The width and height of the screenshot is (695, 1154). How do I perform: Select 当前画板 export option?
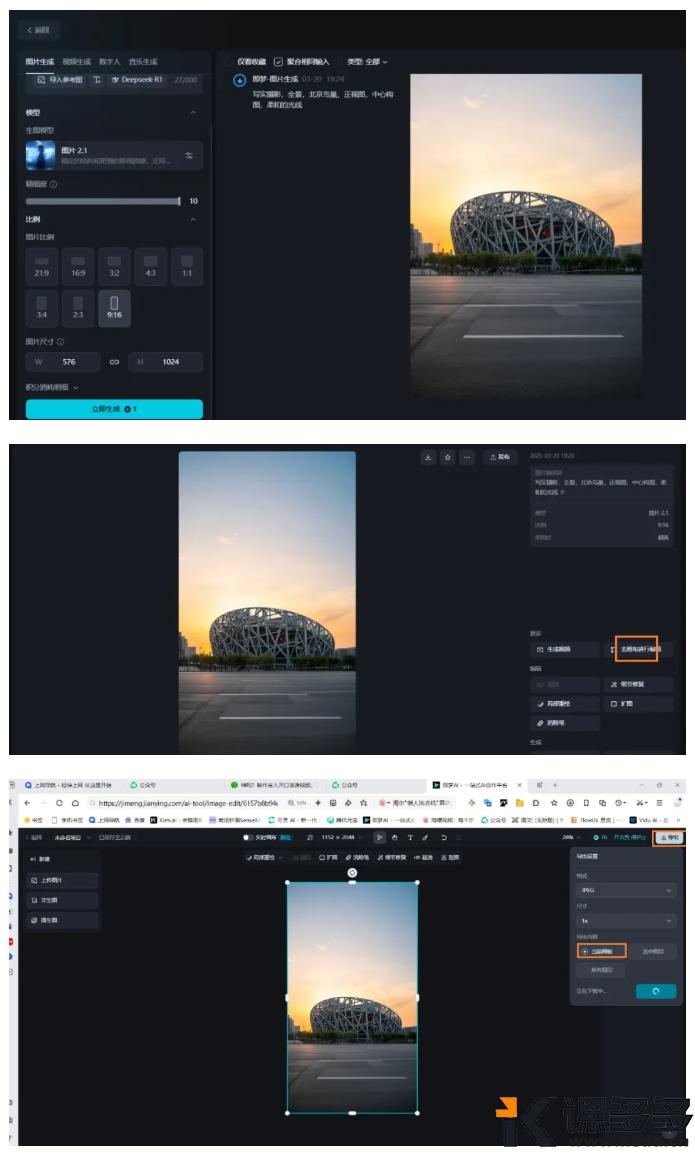[601, 951]
